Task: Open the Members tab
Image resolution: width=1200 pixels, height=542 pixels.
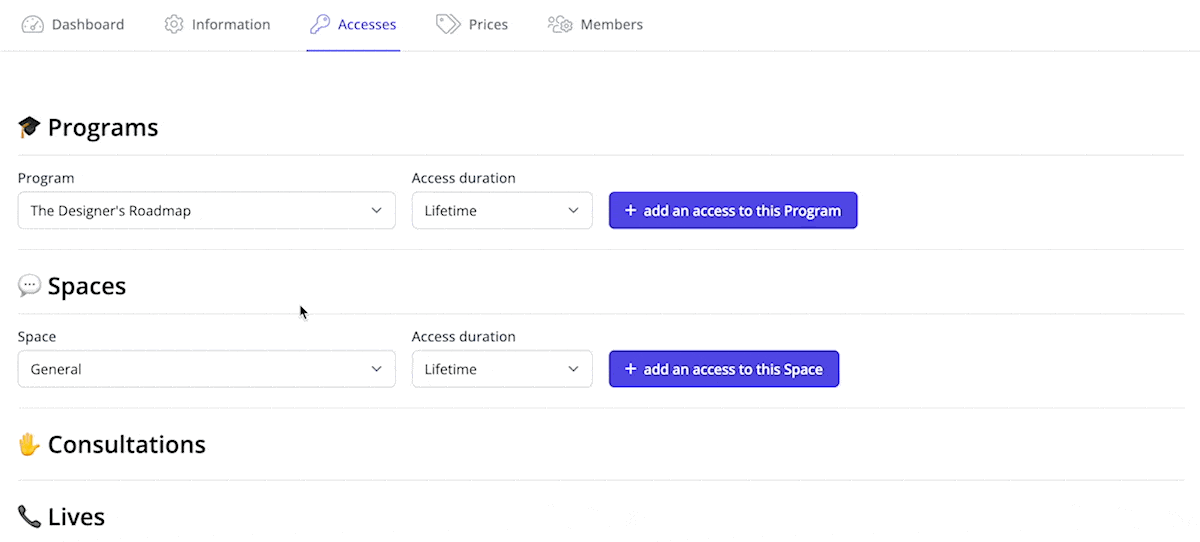Action: pyautogui.click(x=595, y=24)
